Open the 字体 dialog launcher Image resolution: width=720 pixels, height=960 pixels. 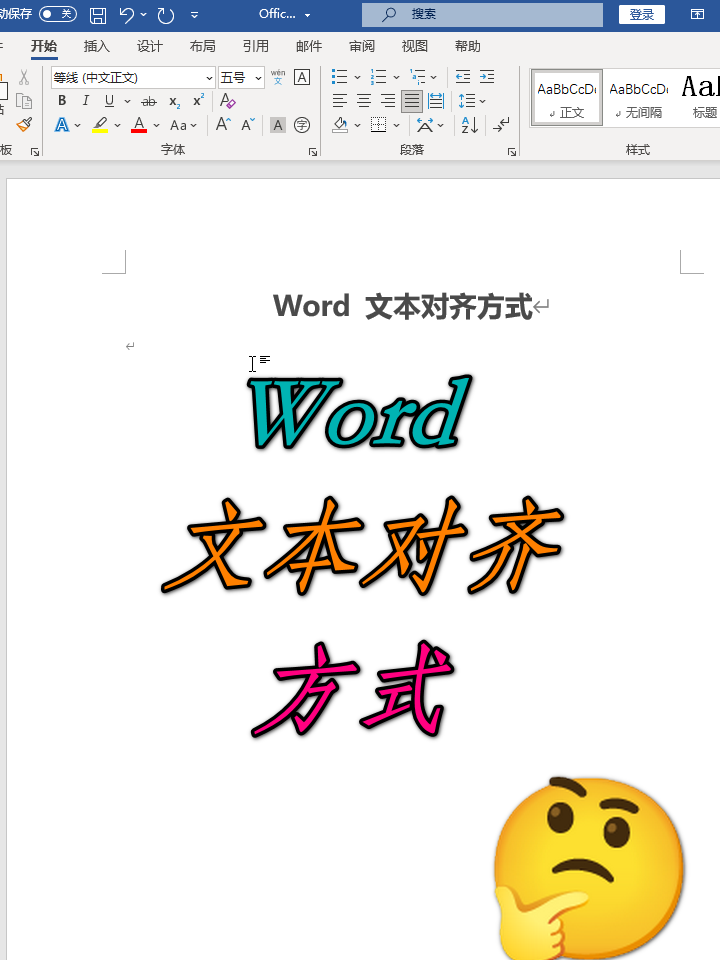point(313,151)
